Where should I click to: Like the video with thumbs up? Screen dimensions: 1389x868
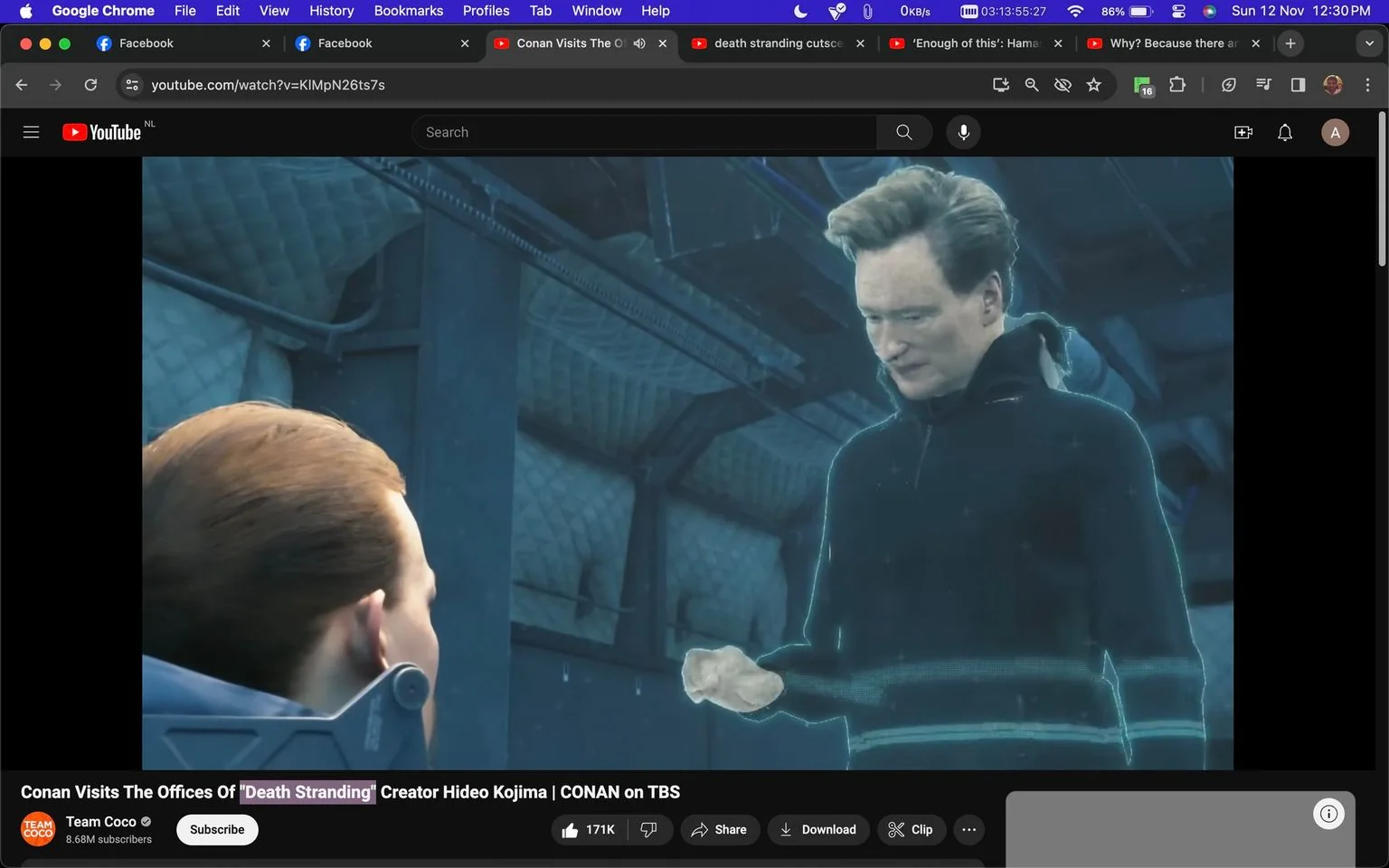[589, 830]
